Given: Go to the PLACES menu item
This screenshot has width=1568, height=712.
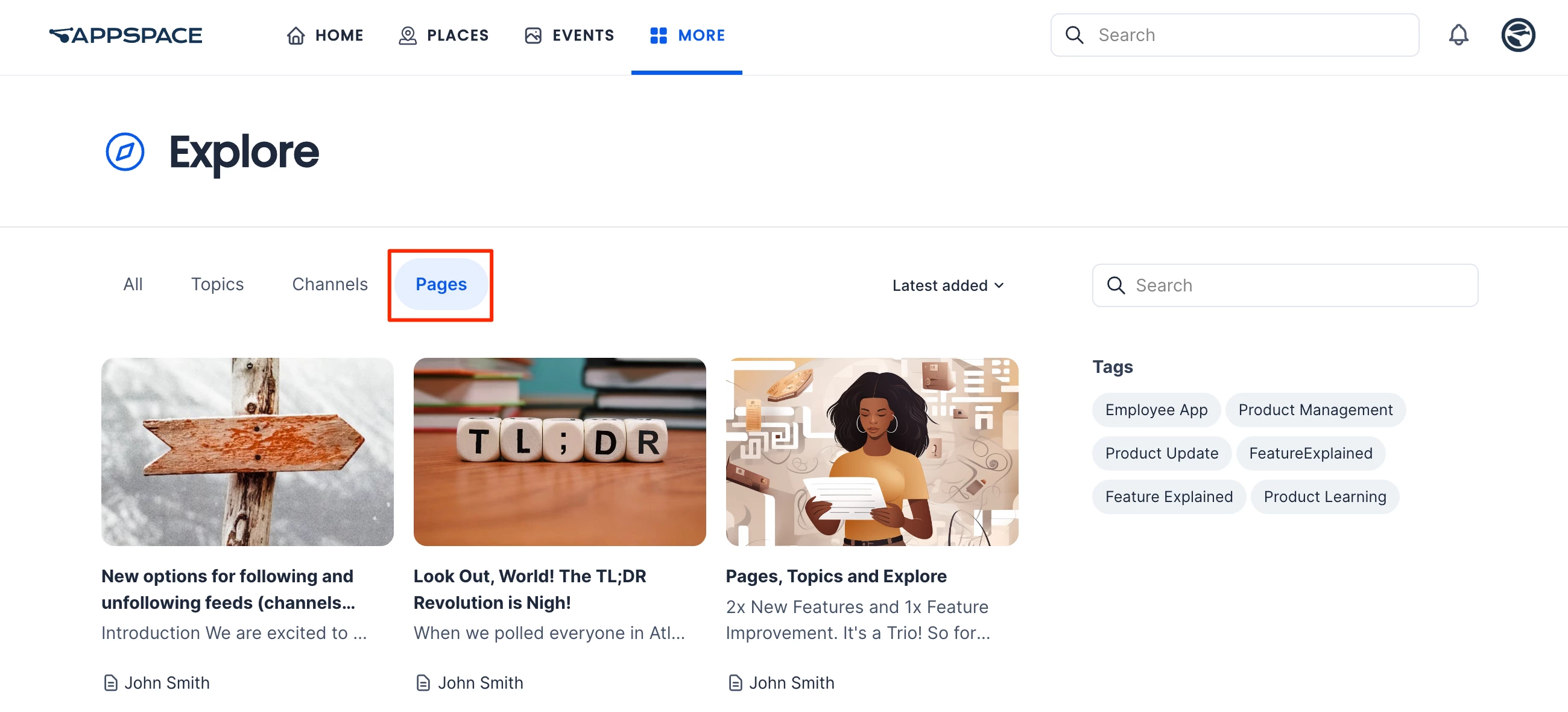Looking at the screenshot, I should [x=444, y=36].
